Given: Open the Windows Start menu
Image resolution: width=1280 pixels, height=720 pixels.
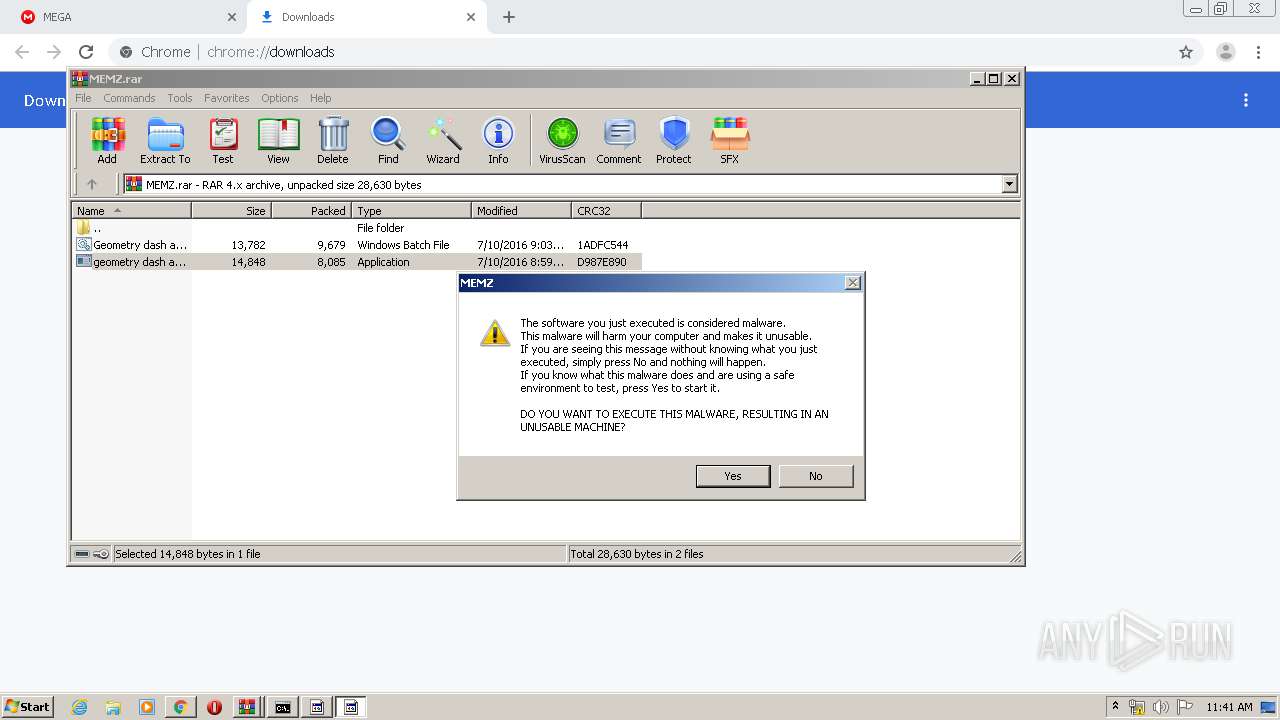Looking at the screenshot, I should pyautogui.click(x=27, y=706).
